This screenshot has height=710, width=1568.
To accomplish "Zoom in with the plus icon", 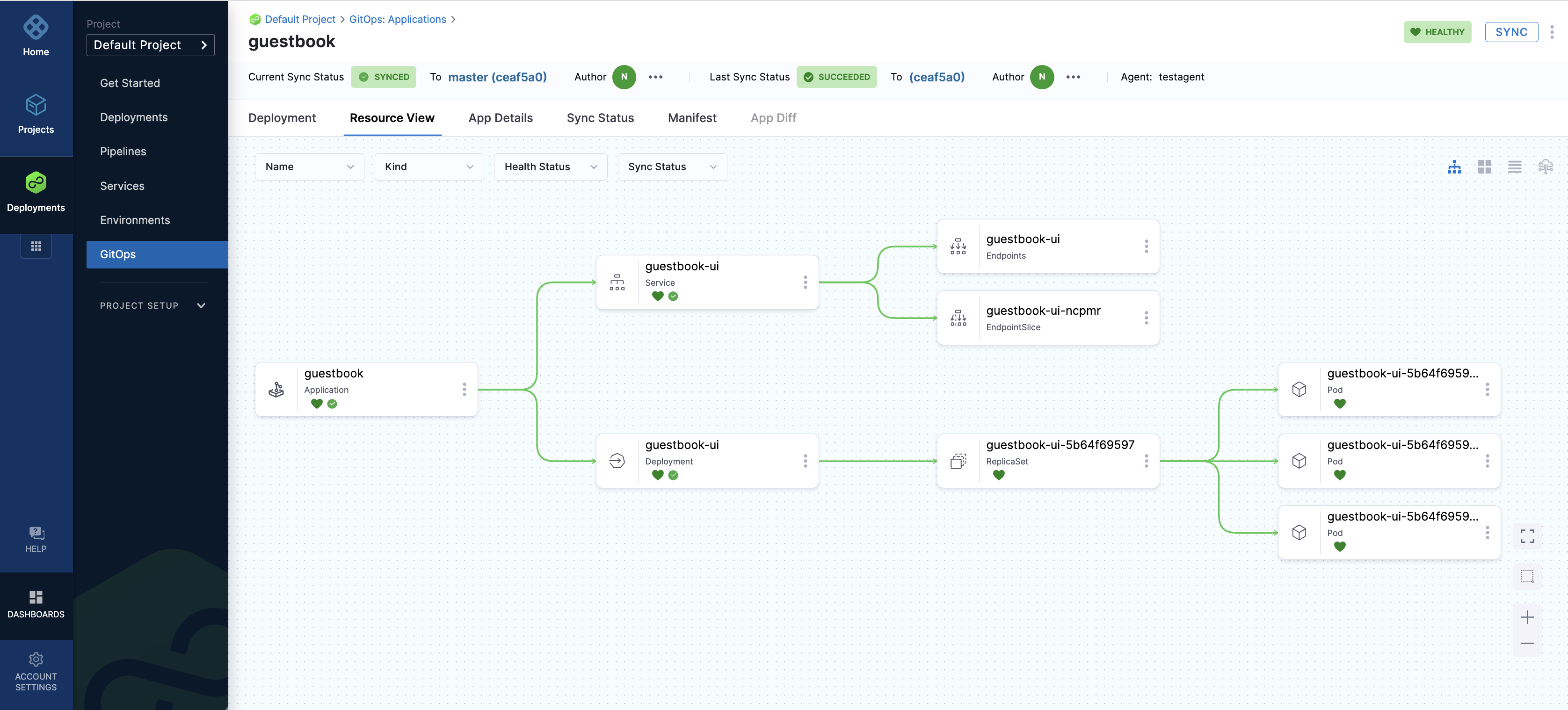I will pyautogui.click(x=1527, y=617).
